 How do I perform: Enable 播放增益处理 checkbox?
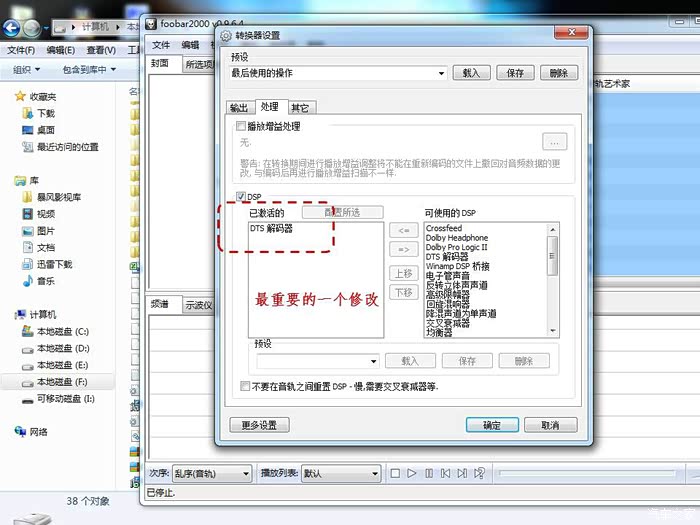coord(241,126)
